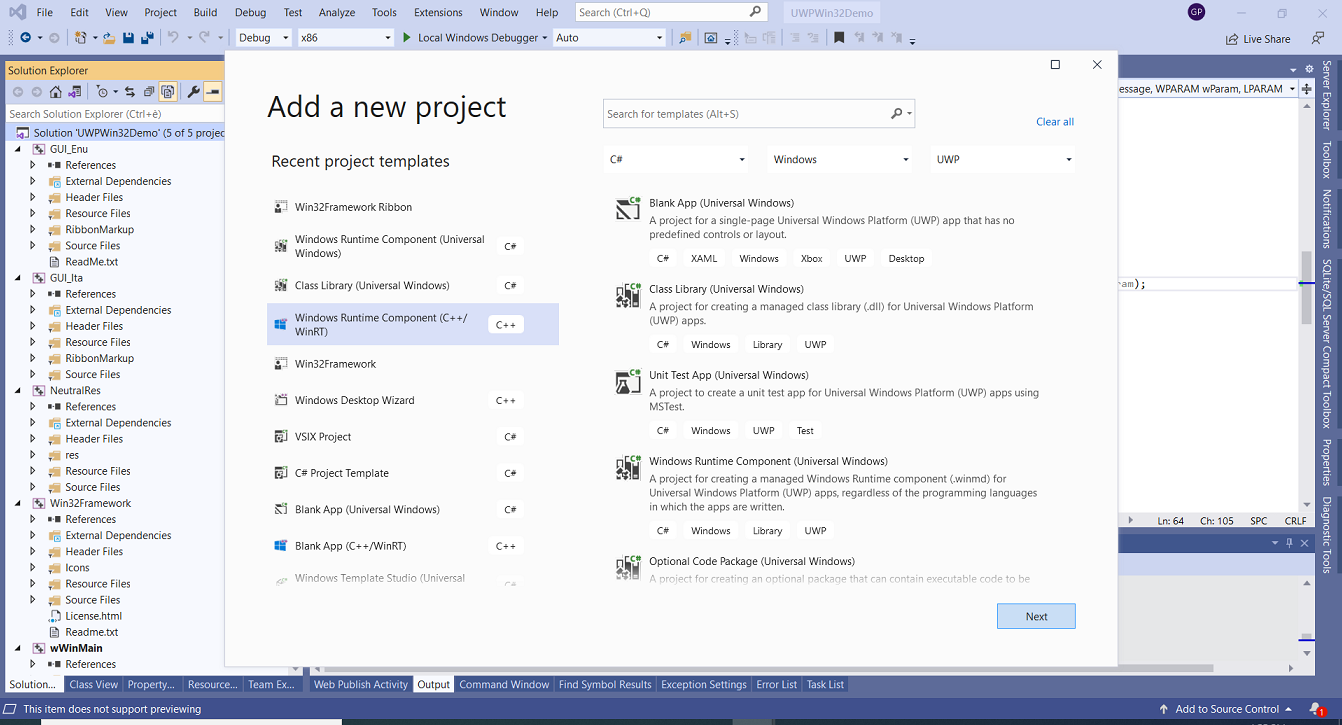Open the Debug configuration dropdown
Image resolution: width=1342 pixels, height=725 pixels.
point(264,38)
